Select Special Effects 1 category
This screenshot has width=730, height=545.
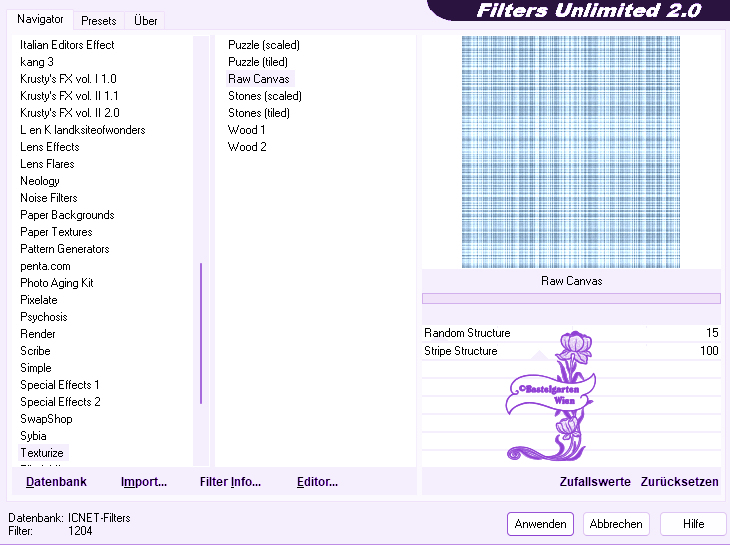pyautogui.click(x=60, y=385)
